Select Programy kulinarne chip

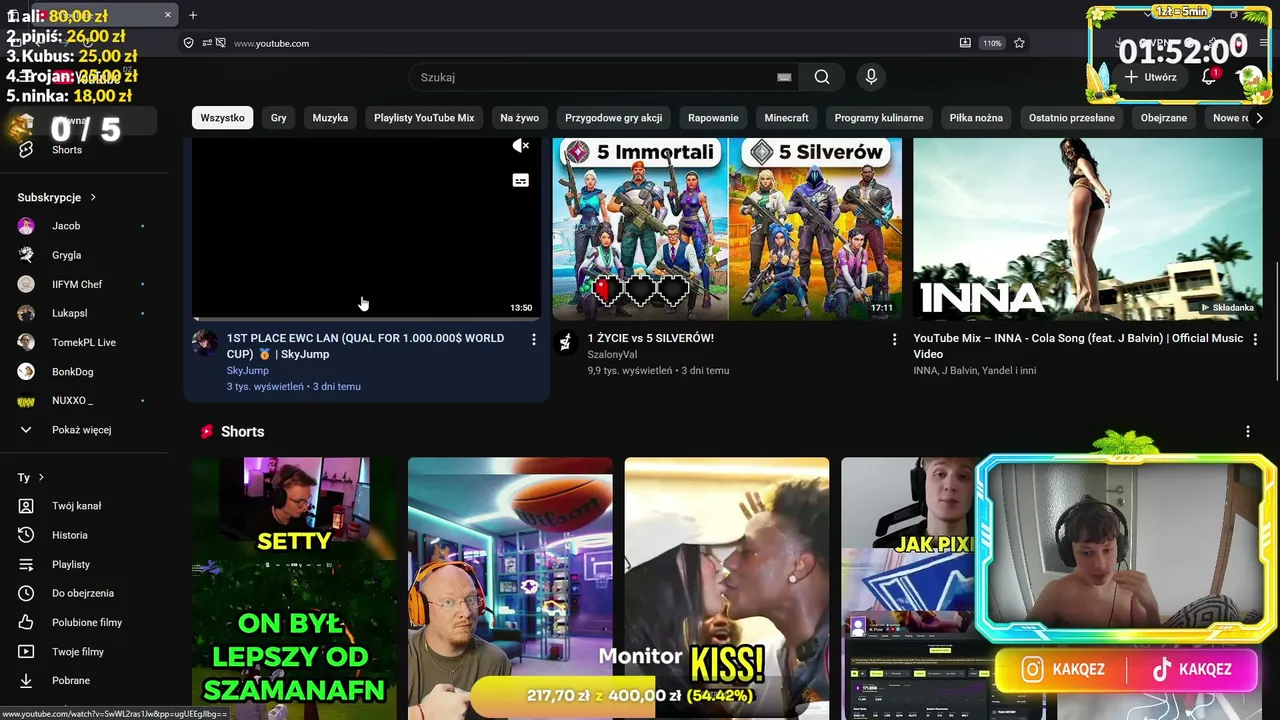coord(879,118)
